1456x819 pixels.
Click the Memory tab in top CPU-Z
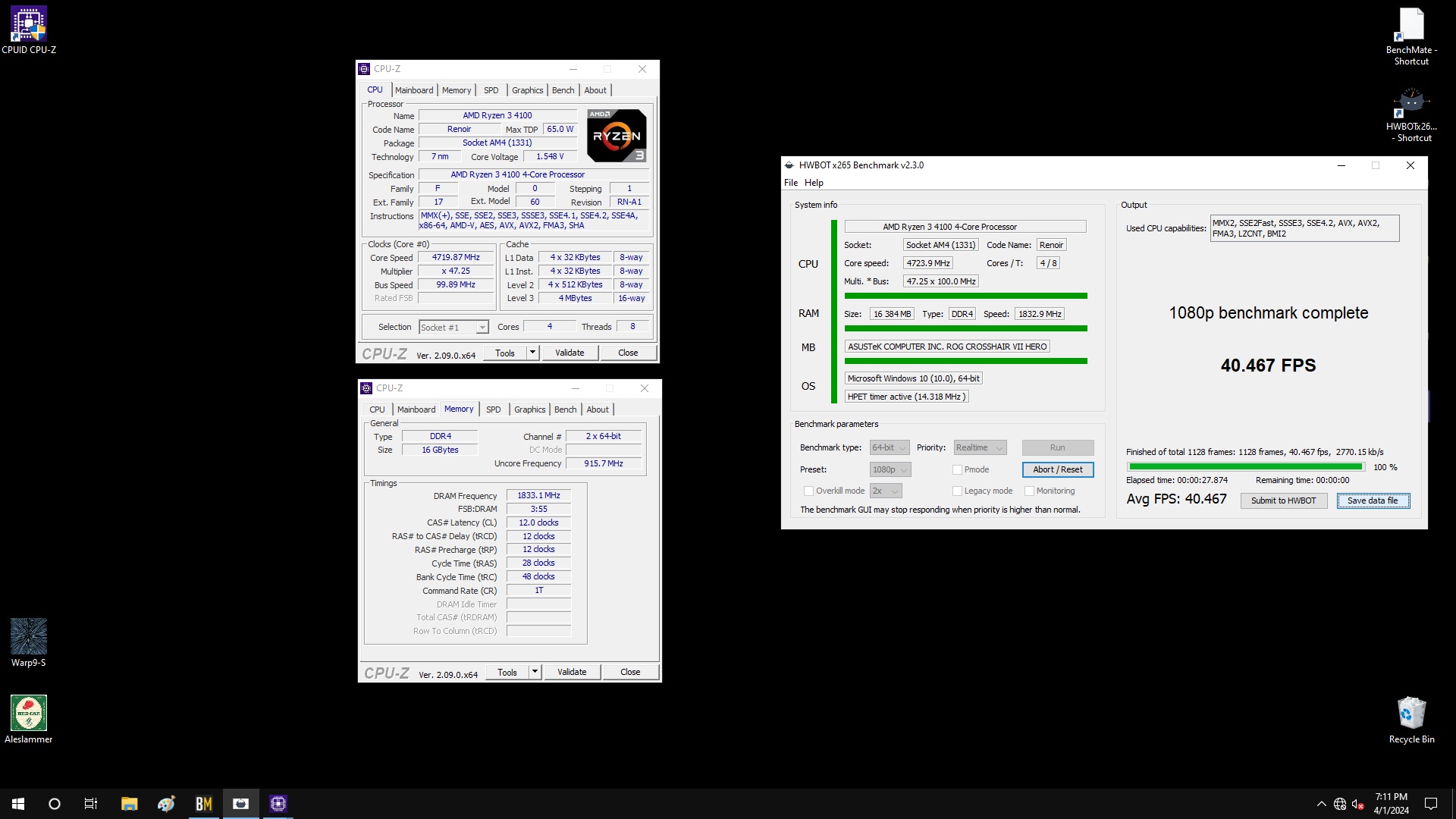coord(457,90)
